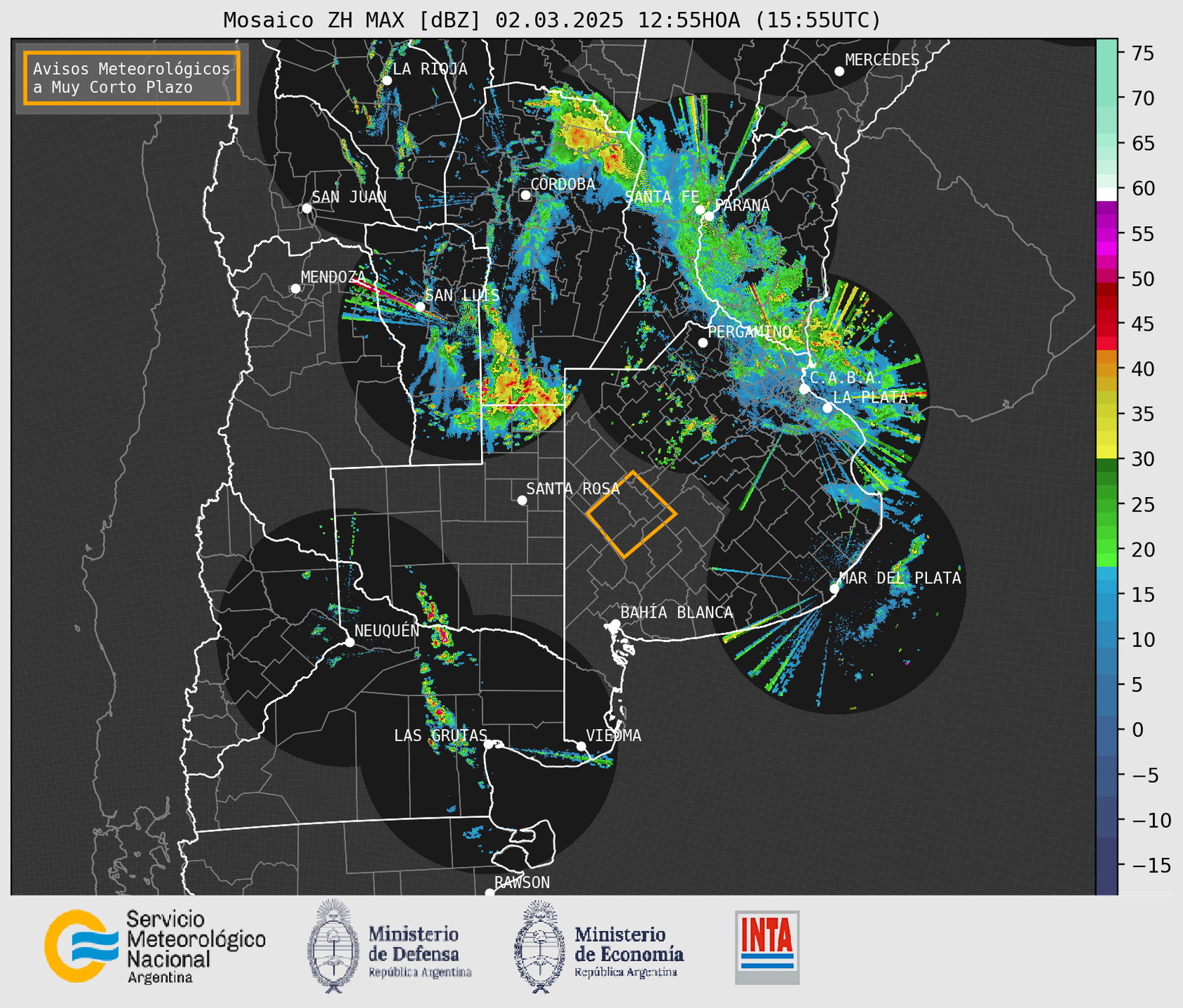This screenshot has height=1008, width=1183.
Task: Click the Bahía Blanca city marker dot
Action: (615, 624)
